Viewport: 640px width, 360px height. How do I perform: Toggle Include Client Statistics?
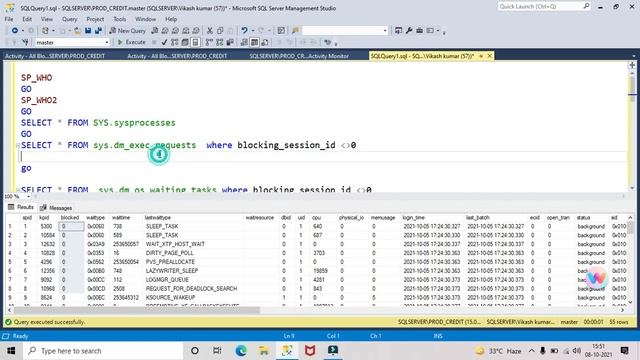click(x=230, y=42)
